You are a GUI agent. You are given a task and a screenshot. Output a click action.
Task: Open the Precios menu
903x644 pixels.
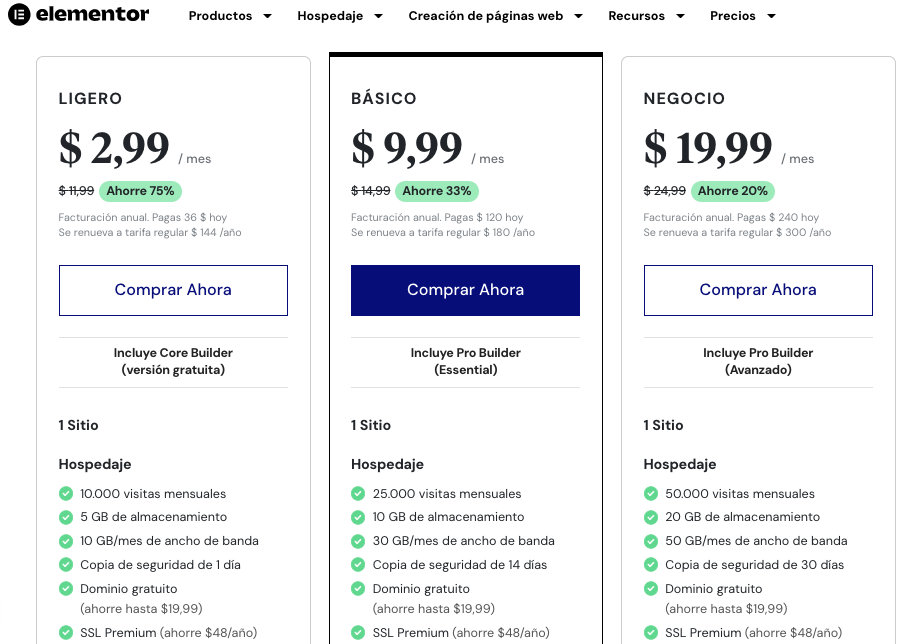tap(733, 16)
